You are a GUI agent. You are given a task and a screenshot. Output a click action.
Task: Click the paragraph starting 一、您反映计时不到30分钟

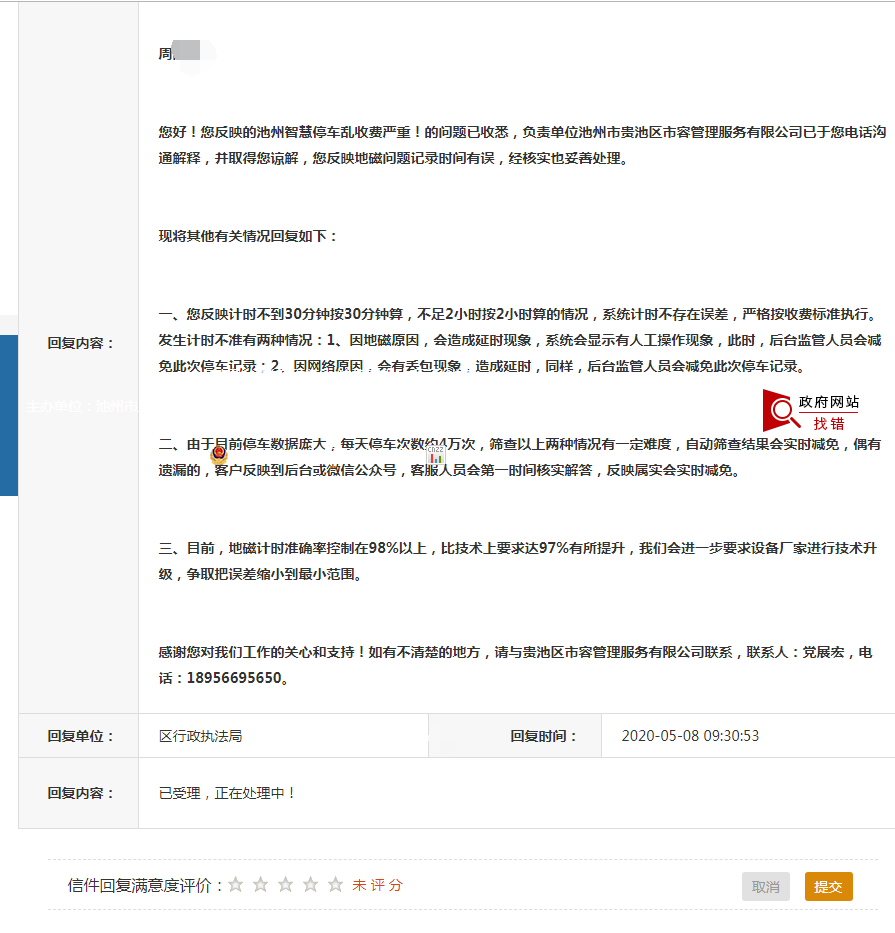click(520, 340)
